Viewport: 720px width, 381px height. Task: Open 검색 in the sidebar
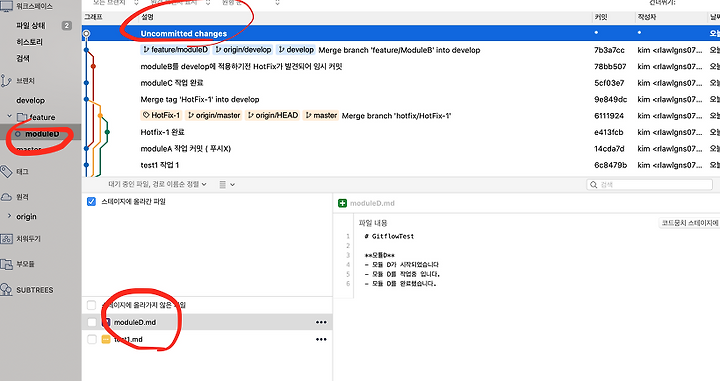coord(23,58)
